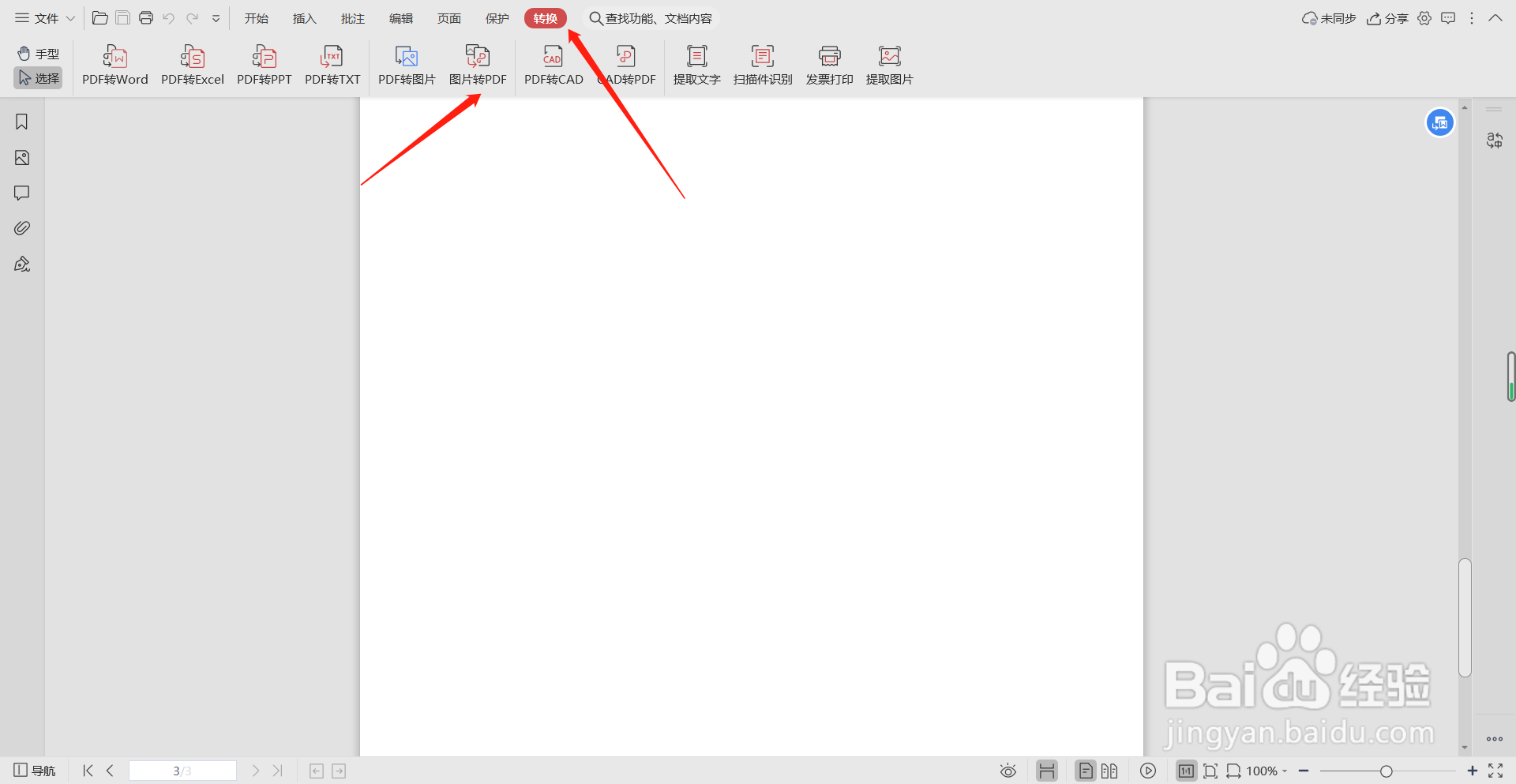Toggle eye protection mode icon
The height and width of the screenshot is (784, 1516).
(x=1008, y=771)
